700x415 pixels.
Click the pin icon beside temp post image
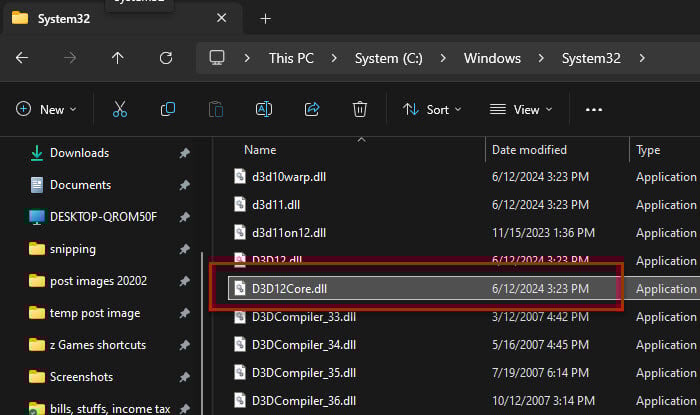(x=184, y=313)
